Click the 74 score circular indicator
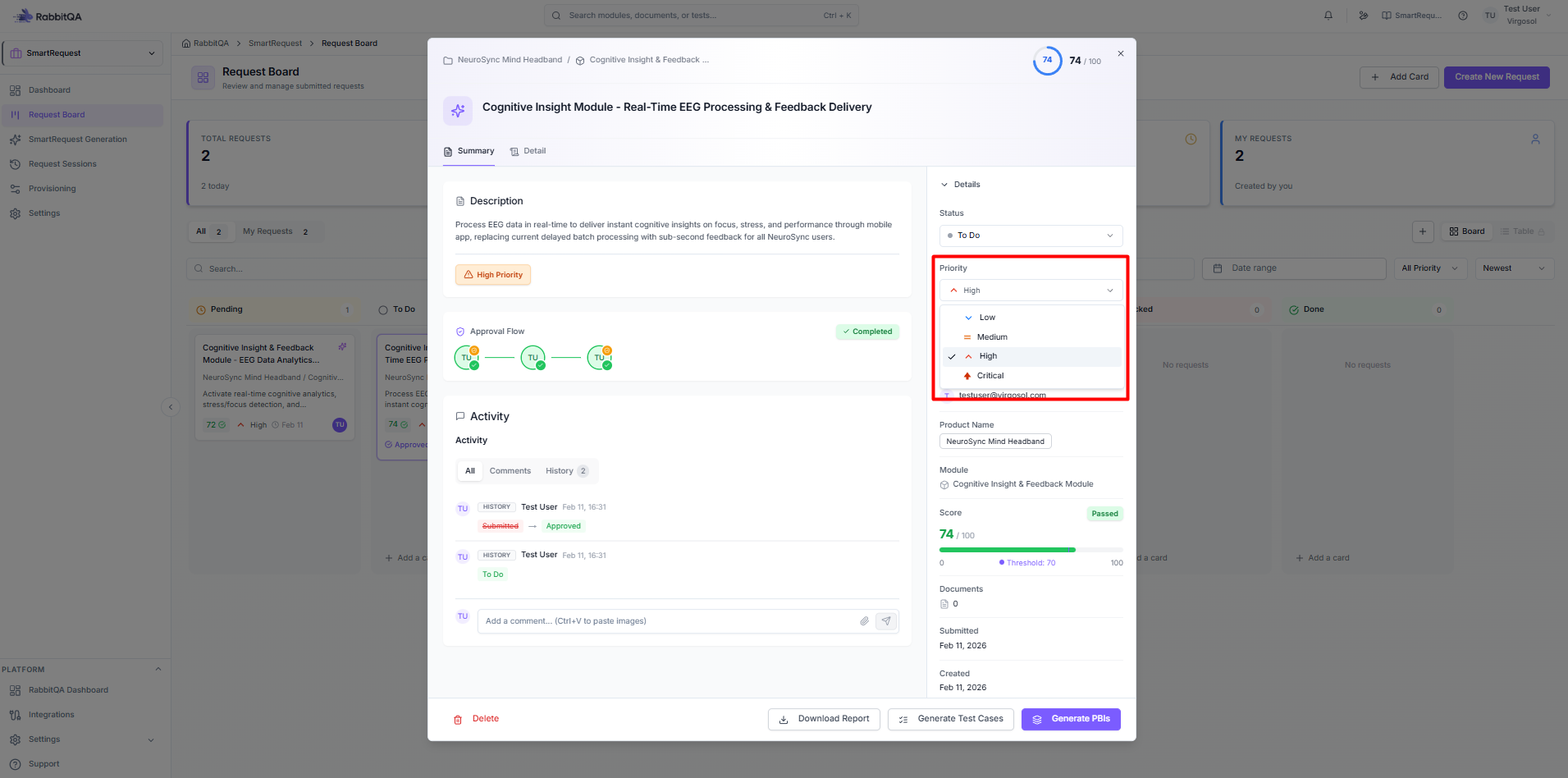Image resolution: width=1568 pixels, height=778 pixels. (x=1048, y=61)
